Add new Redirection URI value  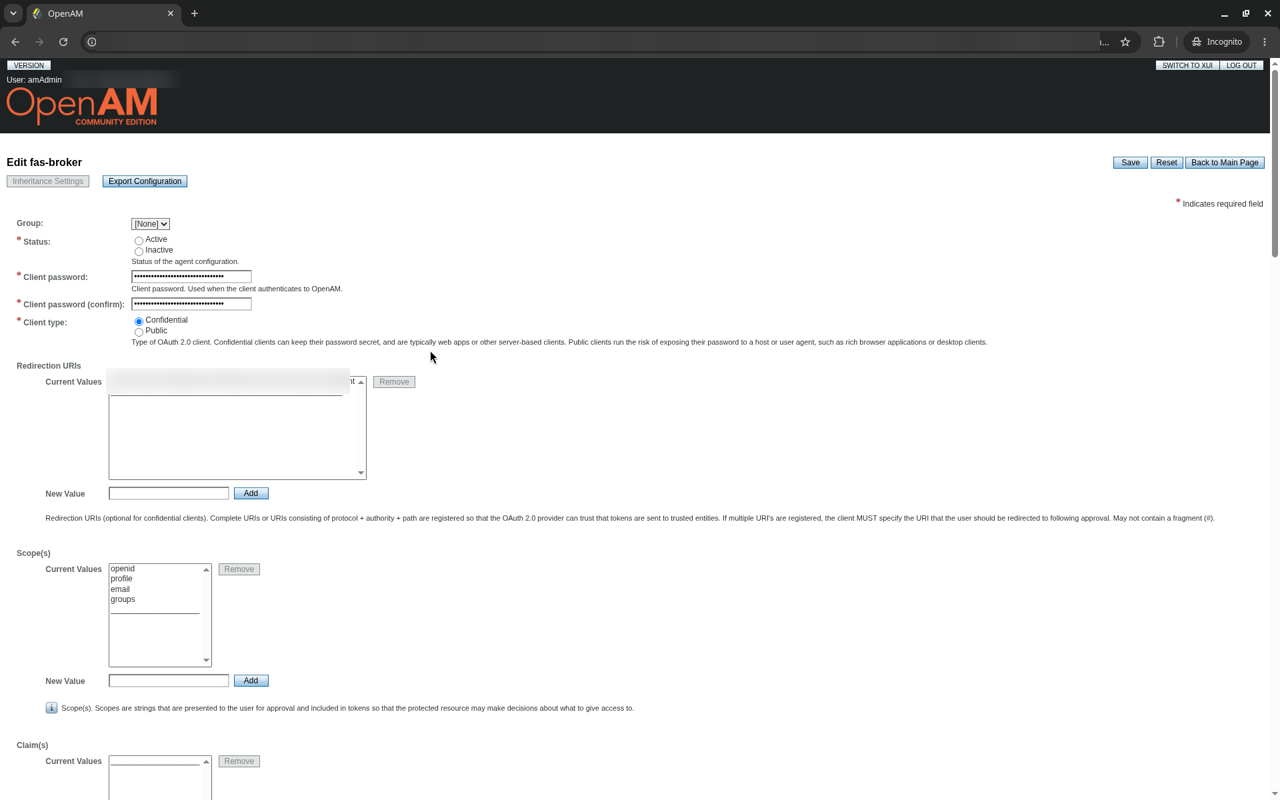click(251, 493)
